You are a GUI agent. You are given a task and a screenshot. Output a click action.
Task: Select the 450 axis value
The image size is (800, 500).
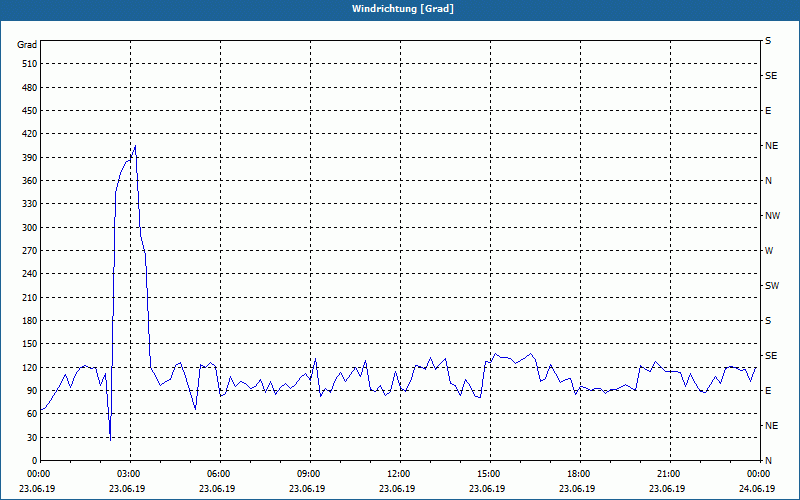(x=30, y=111)
